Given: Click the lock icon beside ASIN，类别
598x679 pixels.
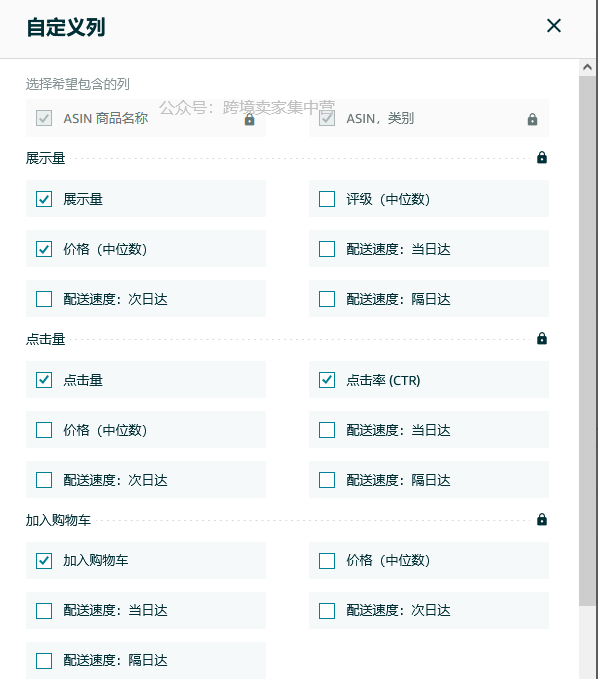Looking at the screenshot, I should pyautogui.click(x=533, y=120).
